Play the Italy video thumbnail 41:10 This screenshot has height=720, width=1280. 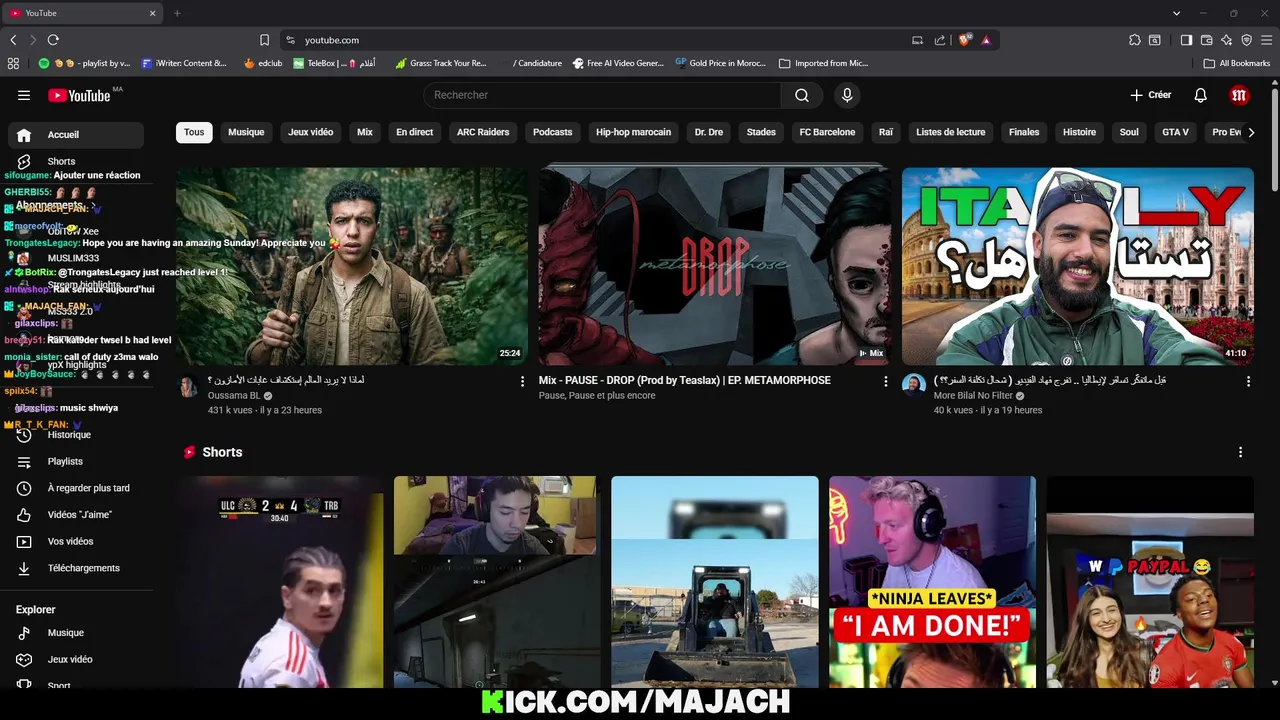(x=1078, y=266)
